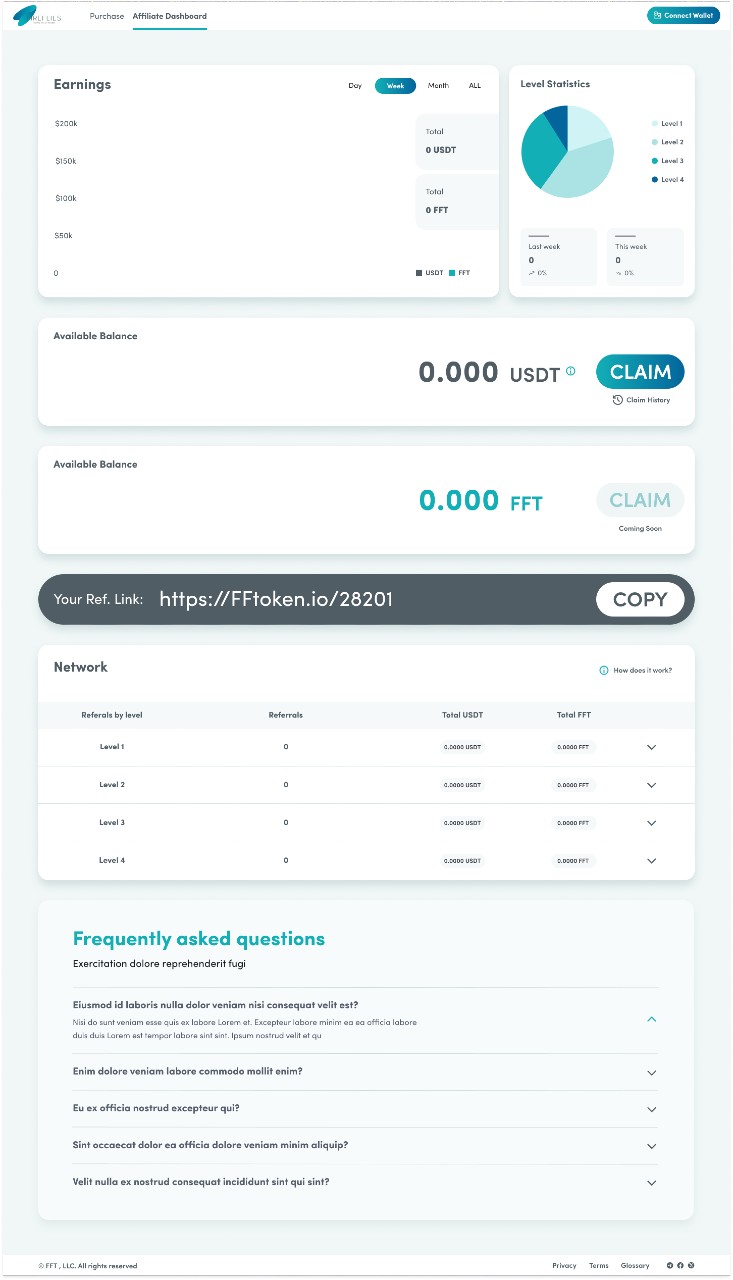The image size is (733, 1280).
Task: Open the Facebook icon in footer
Action: point(680,1265)
